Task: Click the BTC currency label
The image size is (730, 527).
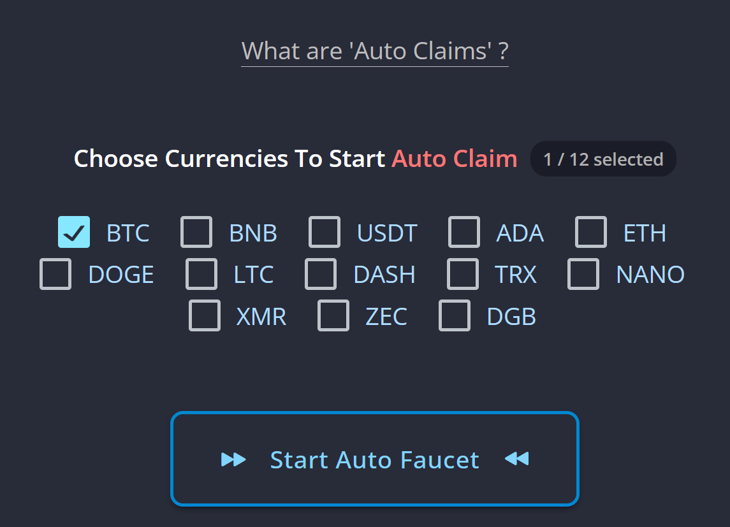Action: point(128,234)
